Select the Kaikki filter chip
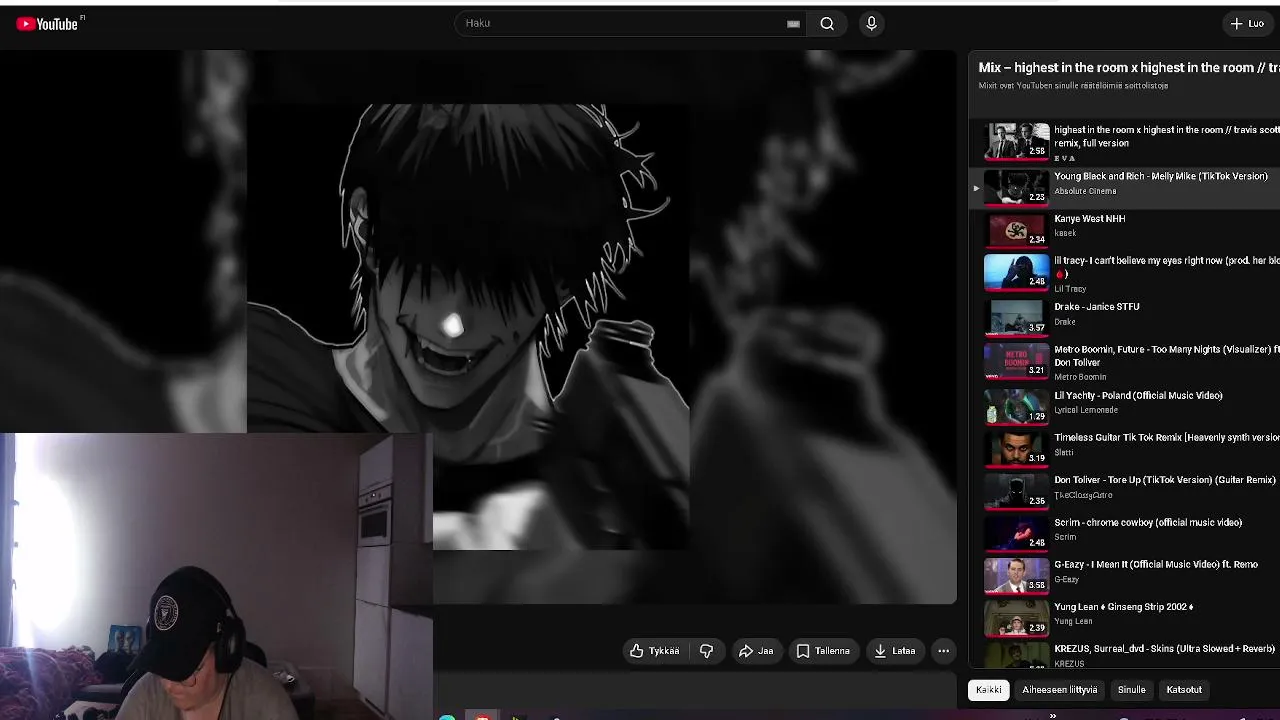The width and height of the screenshot is (1280, 720). pyautogui.click(x=989, y=690)
